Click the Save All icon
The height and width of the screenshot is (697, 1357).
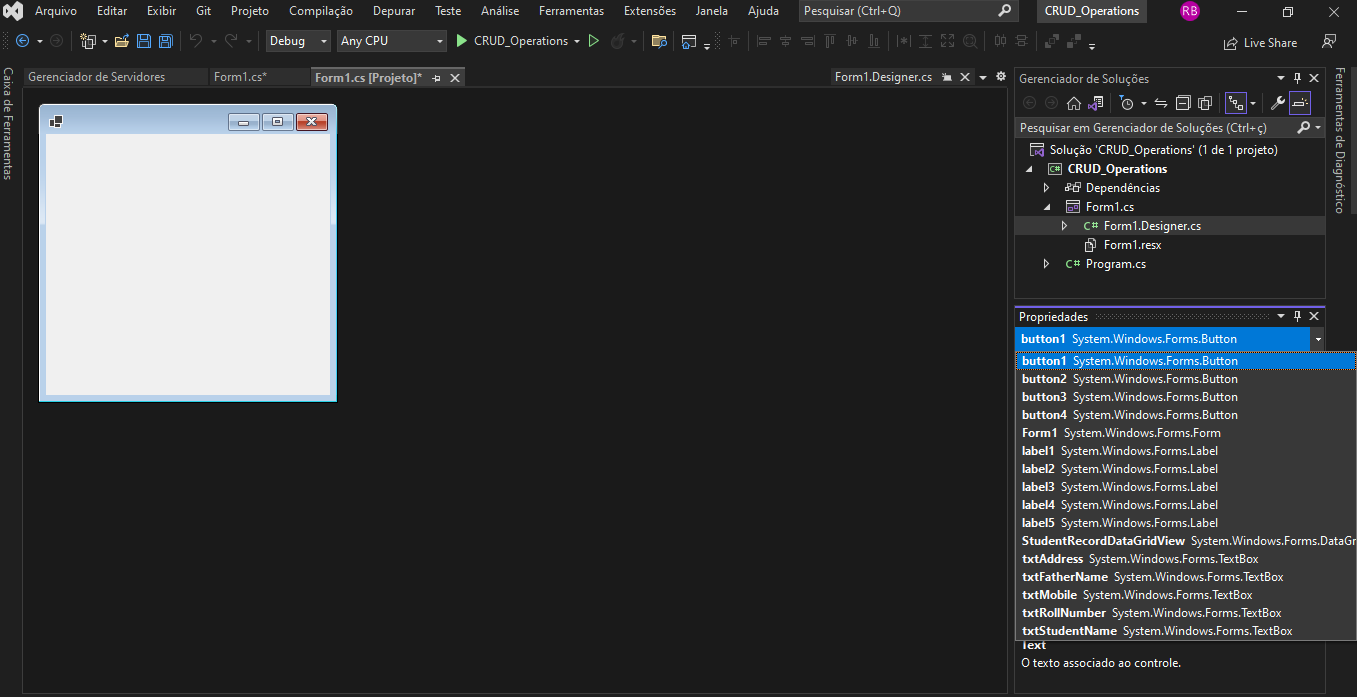[x=165, y=41]
